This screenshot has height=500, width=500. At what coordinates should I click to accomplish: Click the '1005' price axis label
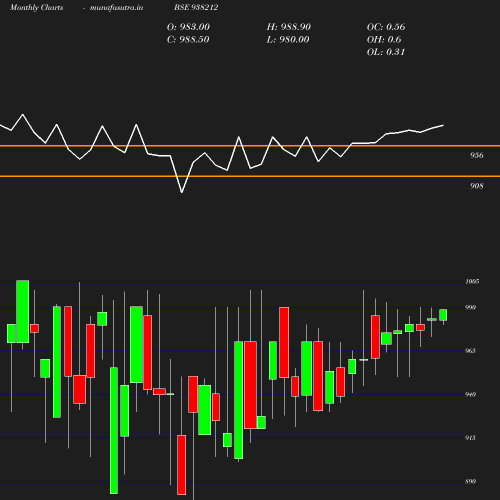(472, 282)
